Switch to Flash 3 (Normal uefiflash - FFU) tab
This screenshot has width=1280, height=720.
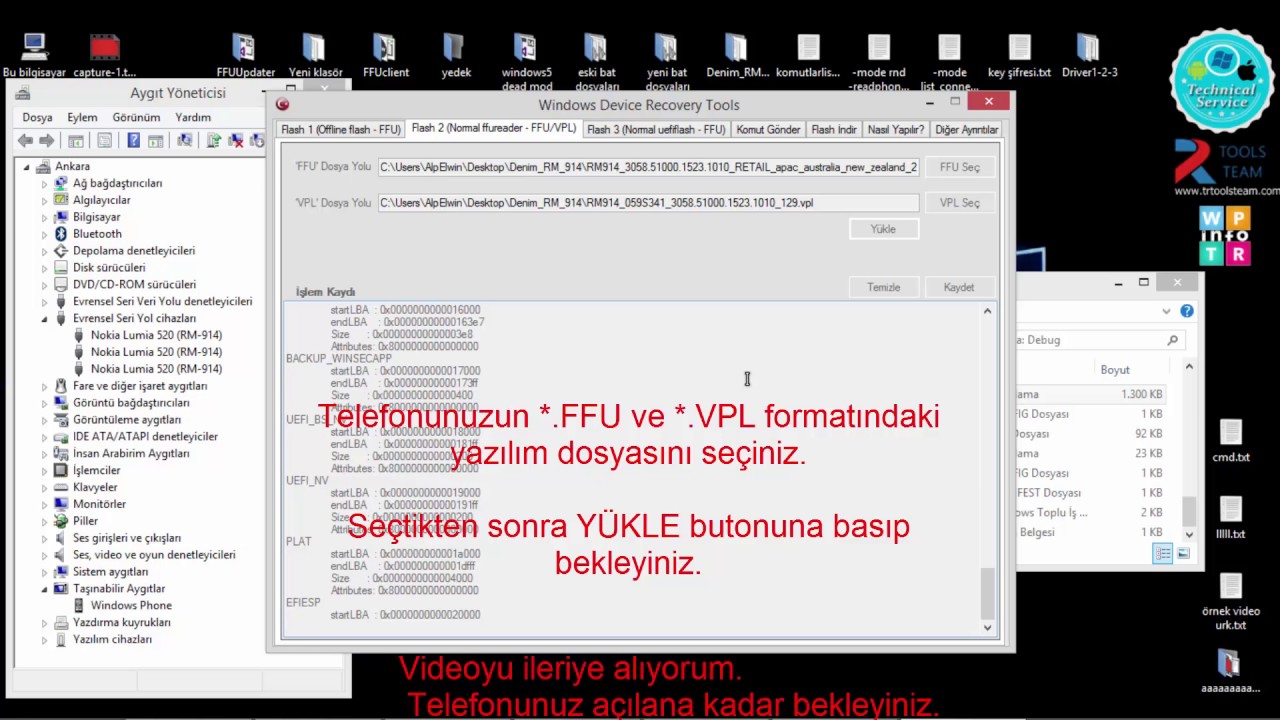[656, 130]
